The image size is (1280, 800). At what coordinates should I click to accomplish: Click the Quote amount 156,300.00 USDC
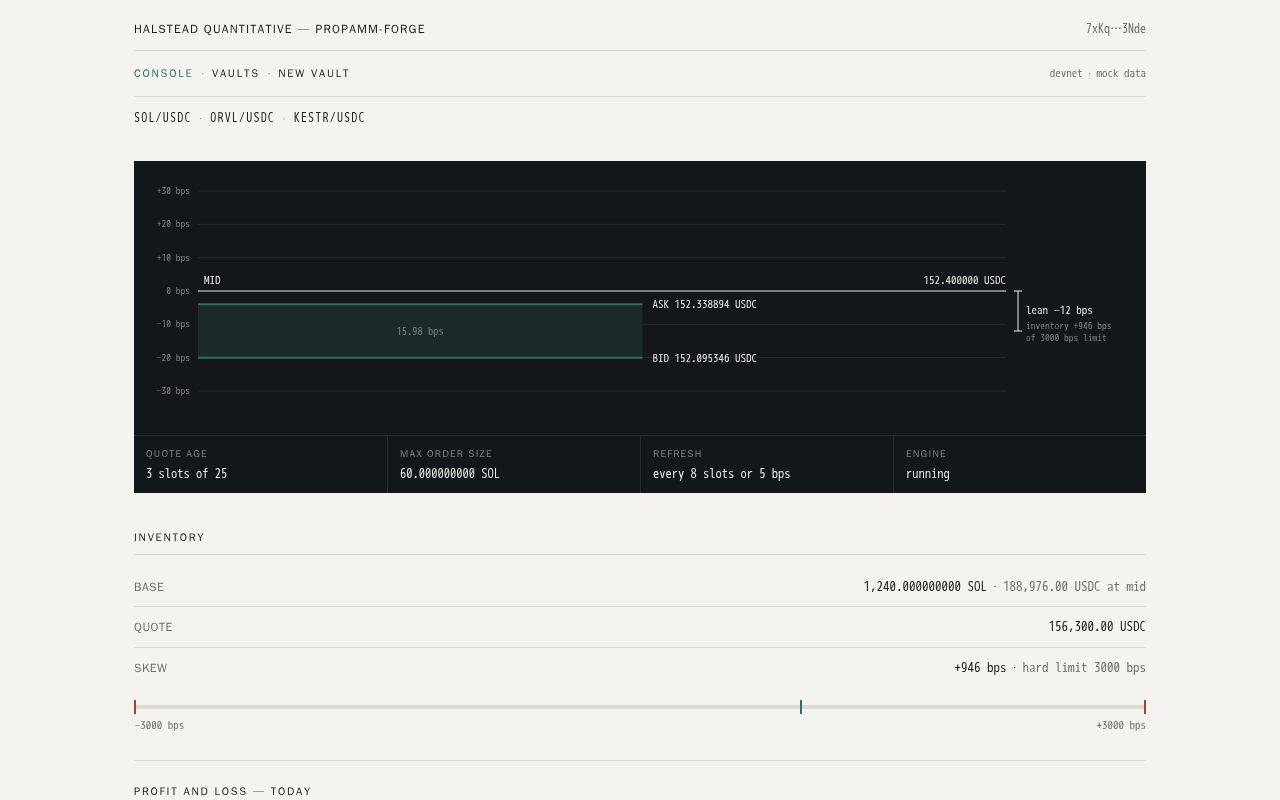[x=1097, y=627]
